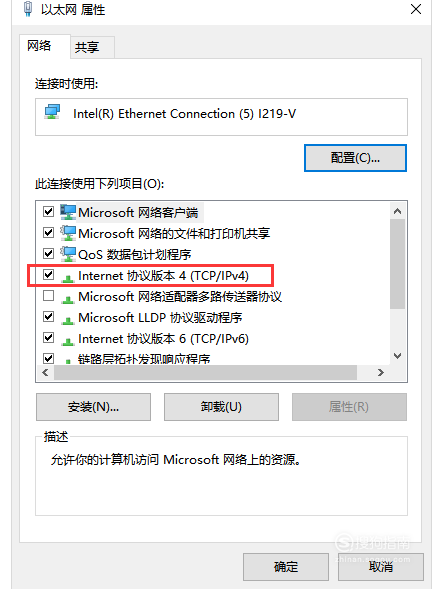This screenshot has width=435, height=589.
Task: Uncheck the Internet 协议版本 6 (TCP/IPv6) checkbox
Action: point(48,338)
